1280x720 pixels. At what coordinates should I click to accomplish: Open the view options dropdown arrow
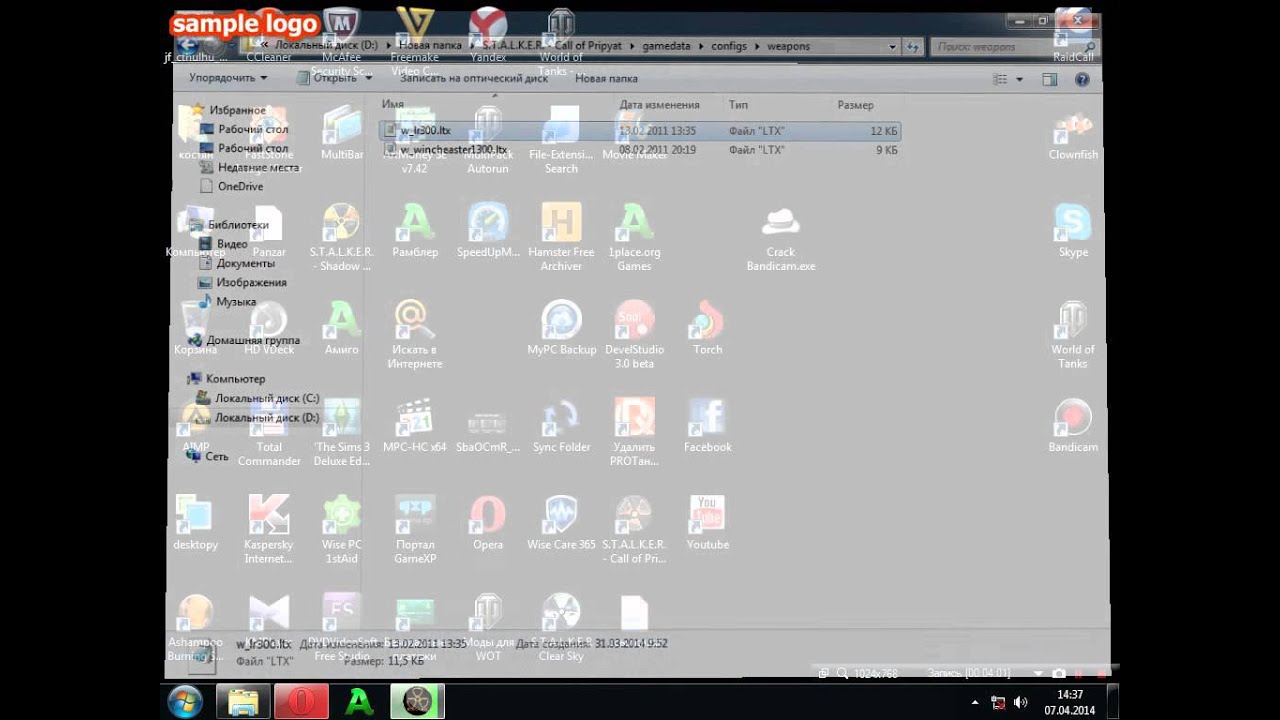pos(1020,79)
